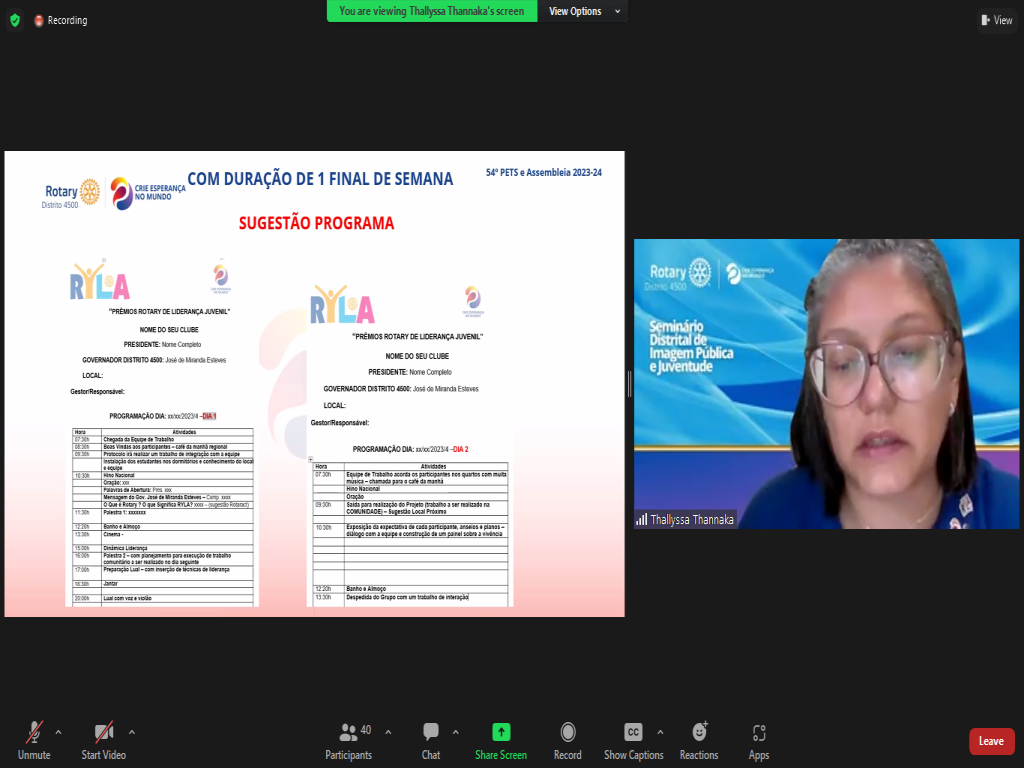
Task: Start recording with the Record button
Action: [567, 740]
